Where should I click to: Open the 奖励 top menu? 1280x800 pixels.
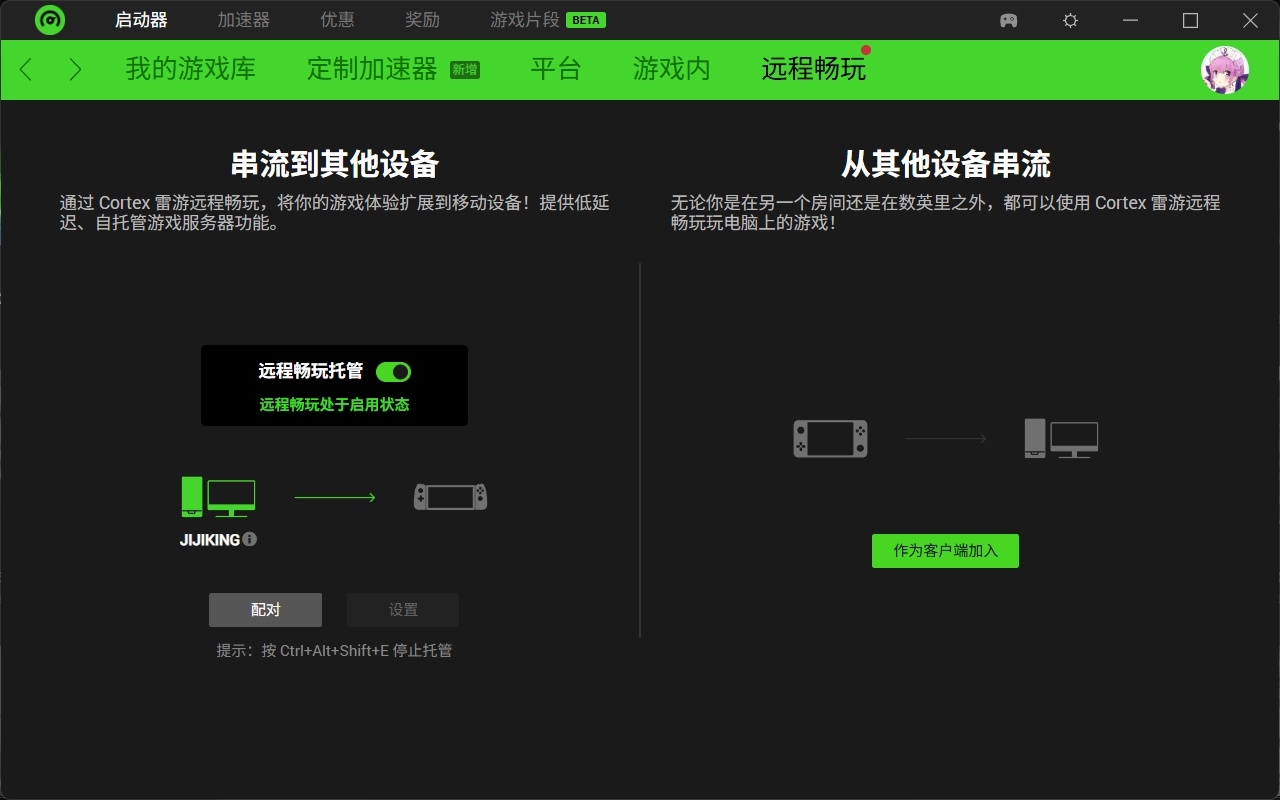click(423, 20)
